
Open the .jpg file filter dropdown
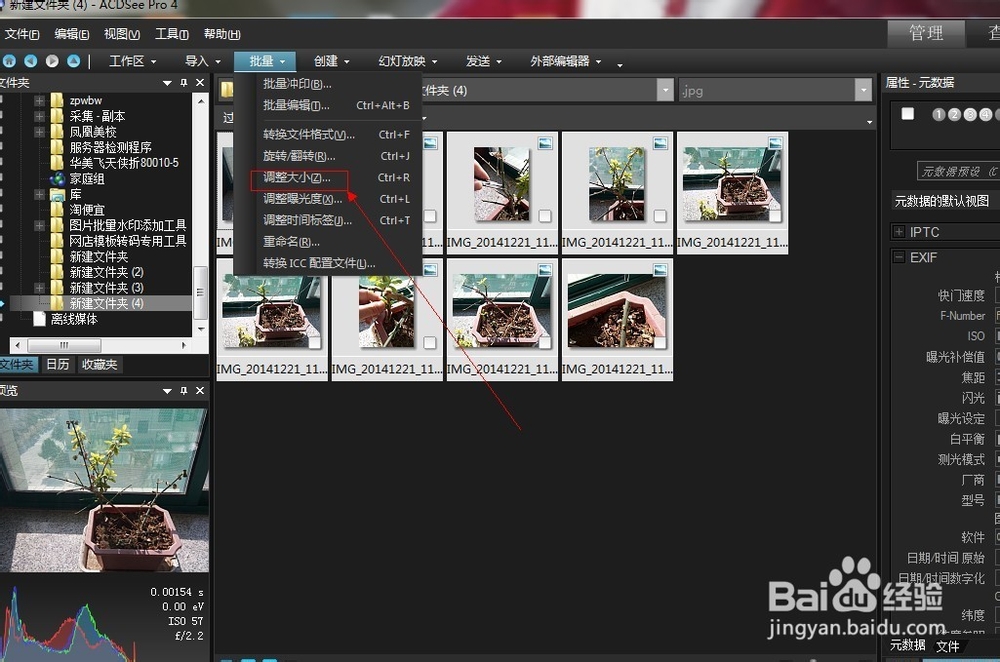[x=864, y=90]
